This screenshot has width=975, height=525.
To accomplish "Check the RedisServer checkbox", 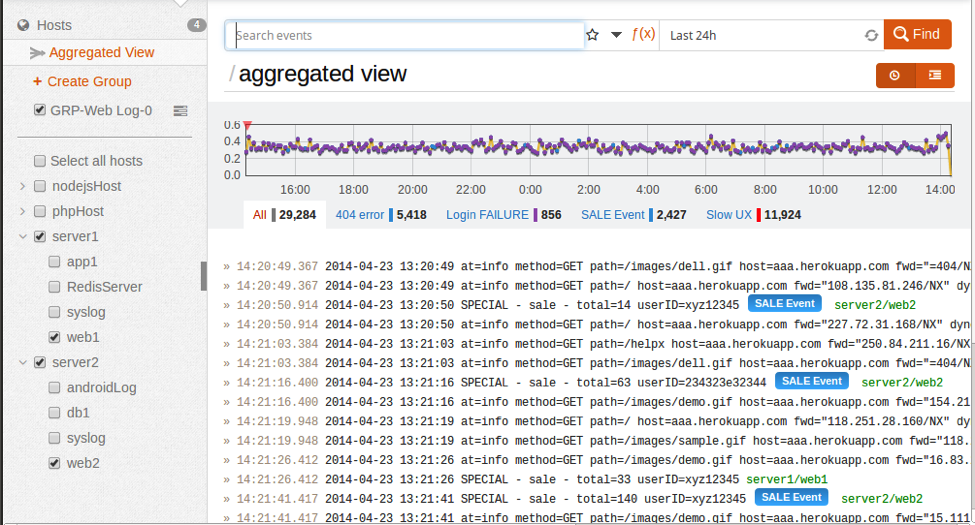I will 56,287.
